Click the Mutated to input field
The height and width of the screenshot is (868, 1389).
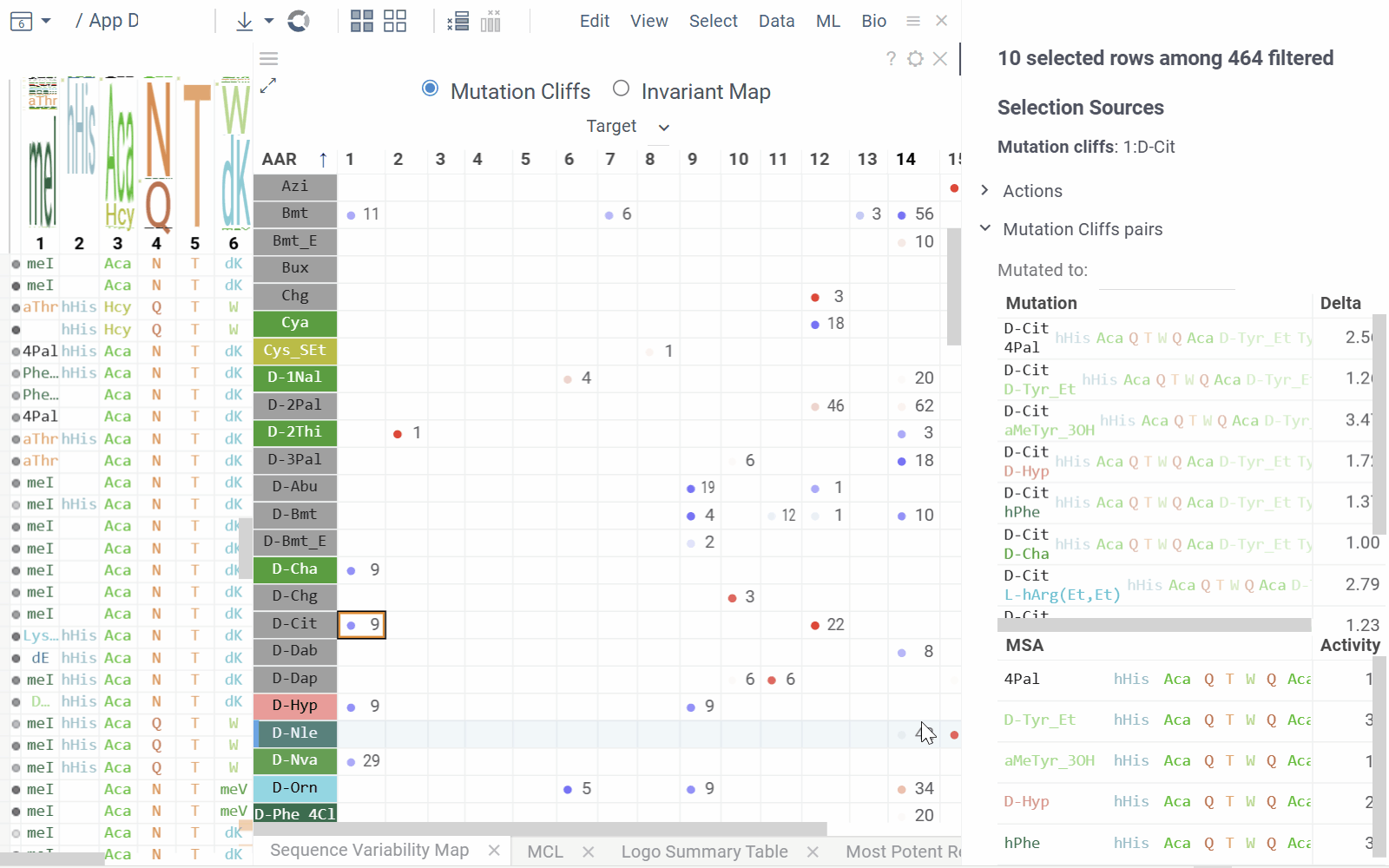click(x=1166, y=272)
